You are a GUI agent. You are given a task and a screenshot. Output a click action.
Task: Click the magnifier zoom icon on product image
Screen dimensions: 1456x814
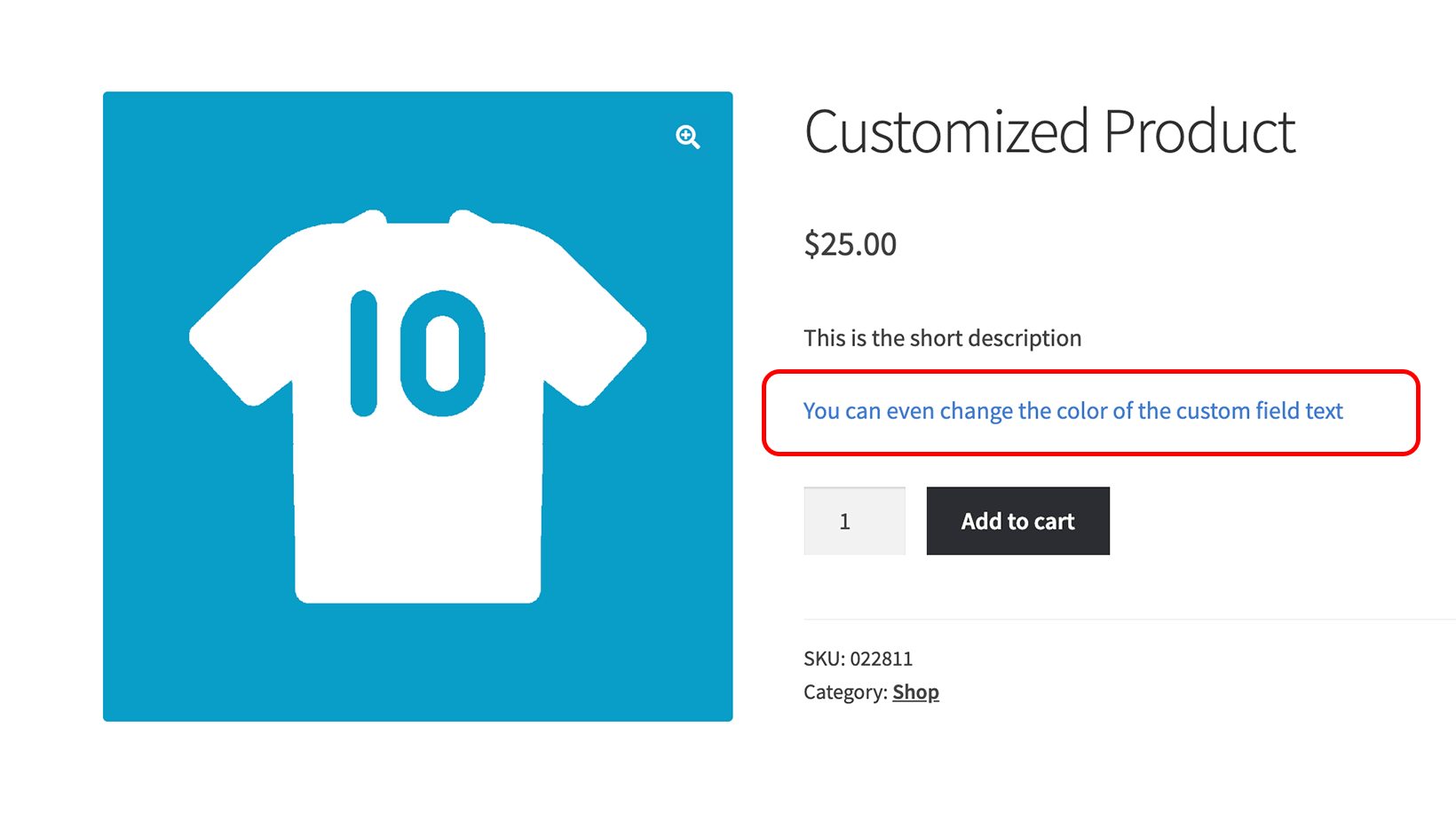tap(687, 137)
